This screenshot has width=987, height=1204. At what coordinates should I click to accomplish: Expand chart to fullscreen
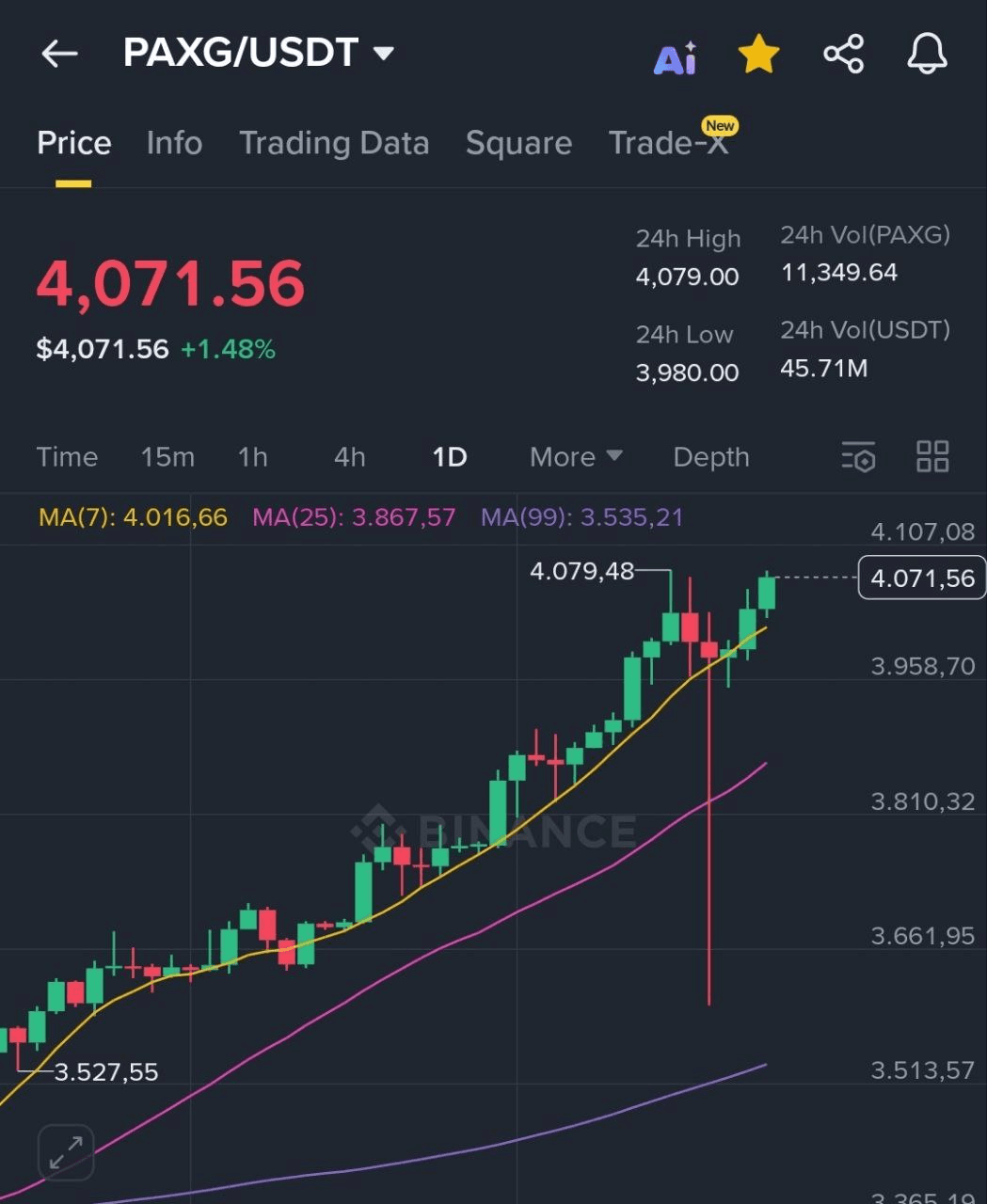[66, 1152]
